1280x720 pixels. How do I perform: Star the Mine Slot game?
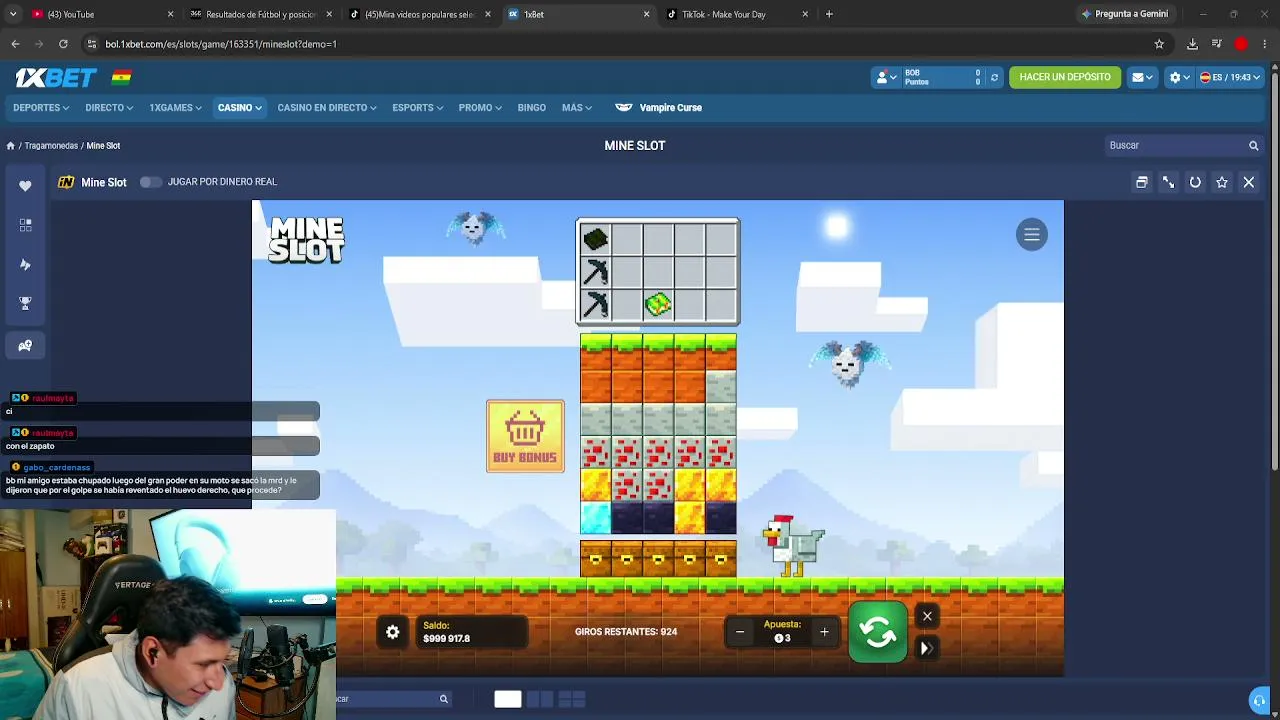1222,182
